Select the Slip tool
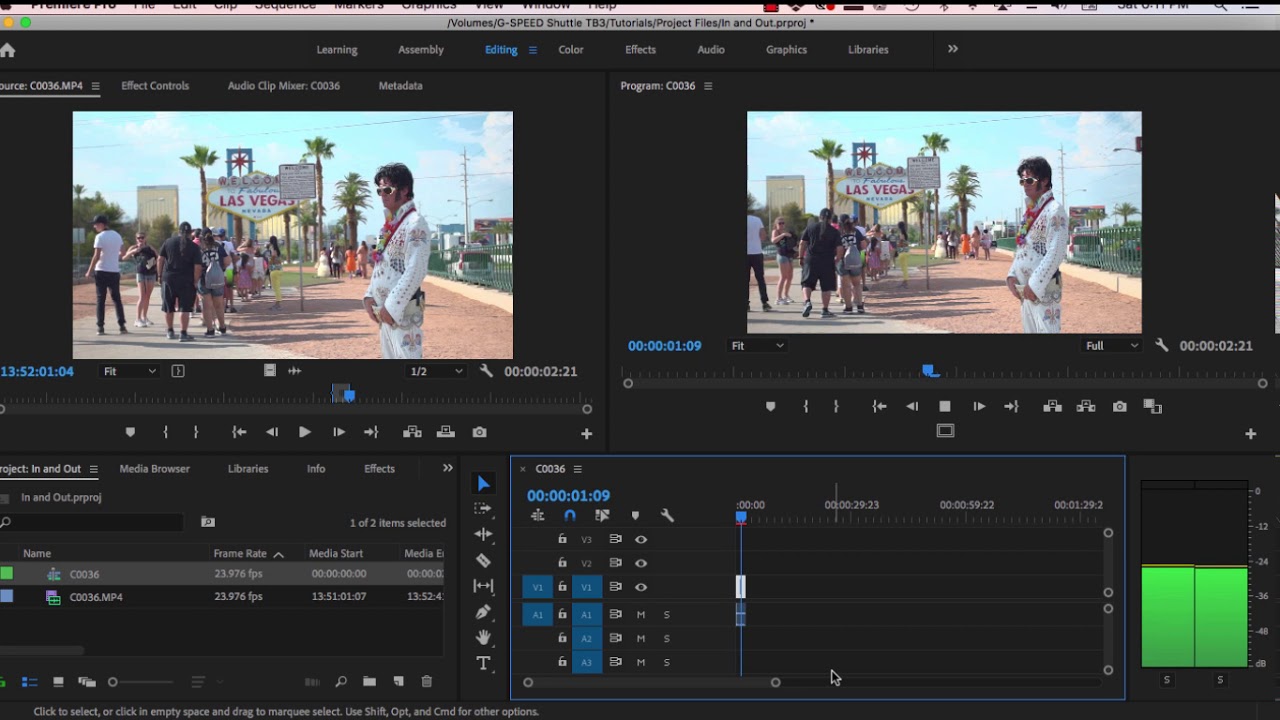1280x720 pixels. coord(483,586)
